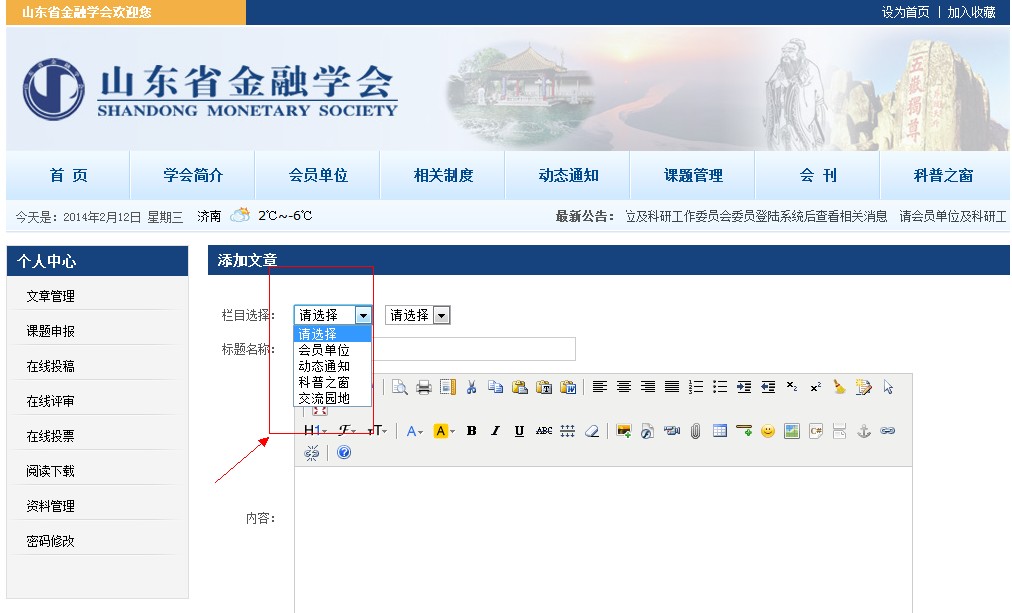Open the second 请选择 dropdown
1012x613 pixels.
[417, 315]
